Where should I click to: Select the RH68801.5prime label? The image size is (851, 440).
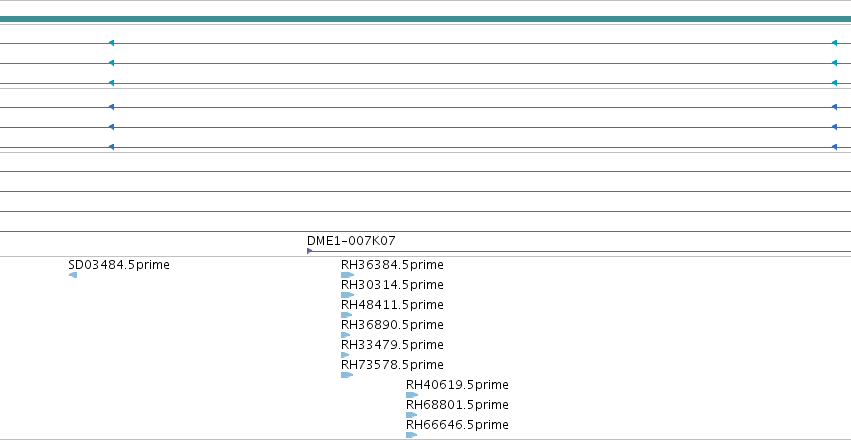tap(457, 405)
